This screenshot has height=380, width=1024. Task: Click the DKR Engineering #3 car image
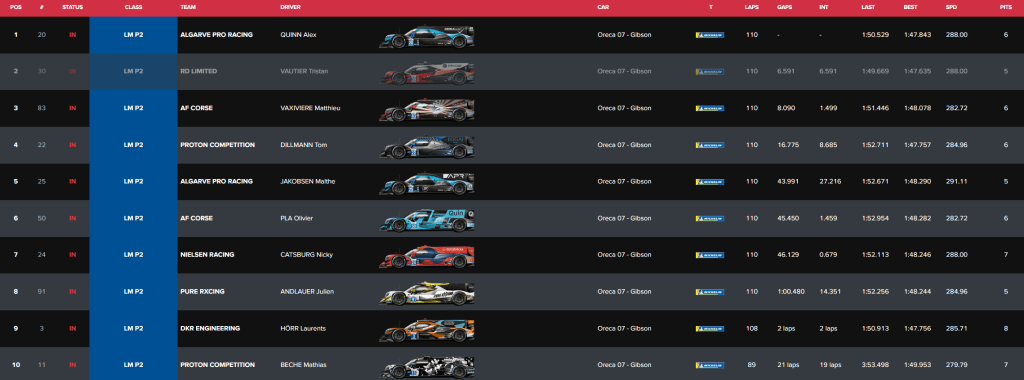pos(426,330)
